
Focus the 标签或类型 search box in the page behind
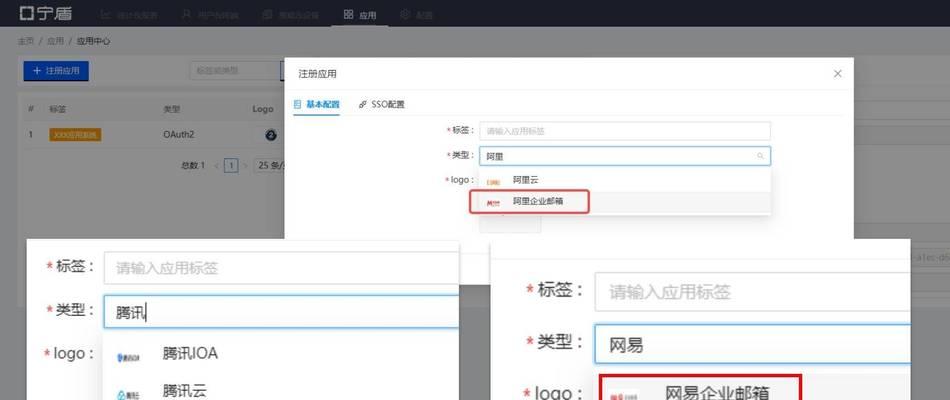235,71
